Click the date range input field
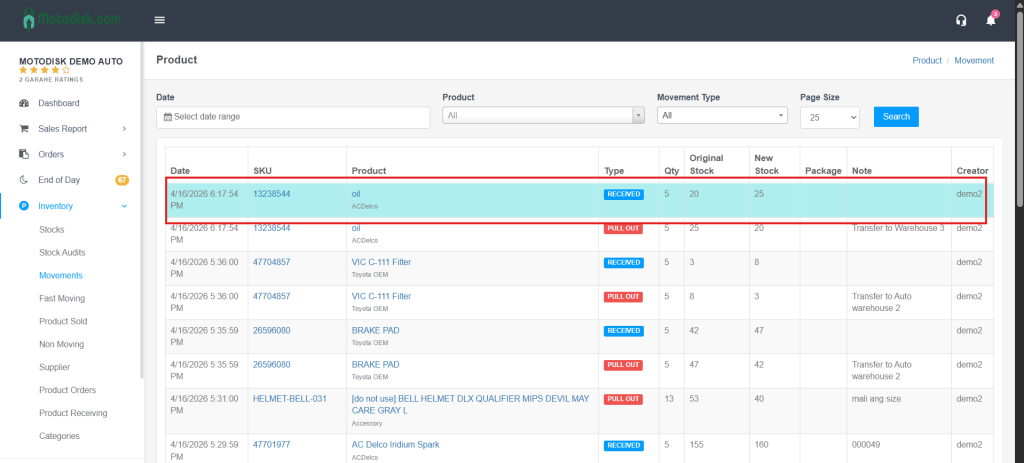 [x=293, y=117]
